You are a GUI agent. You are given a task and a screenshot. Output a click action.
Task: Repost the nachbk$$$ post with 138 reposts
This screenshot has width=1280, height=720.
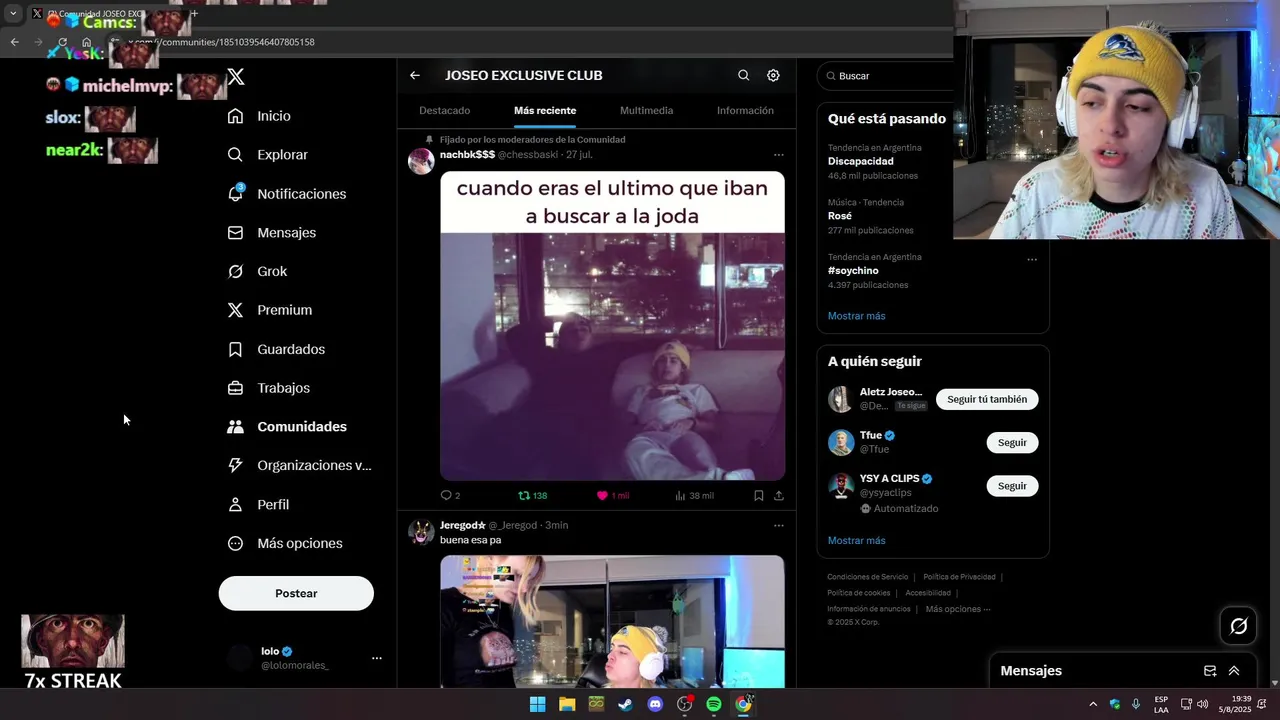click(x=533, y=496)
